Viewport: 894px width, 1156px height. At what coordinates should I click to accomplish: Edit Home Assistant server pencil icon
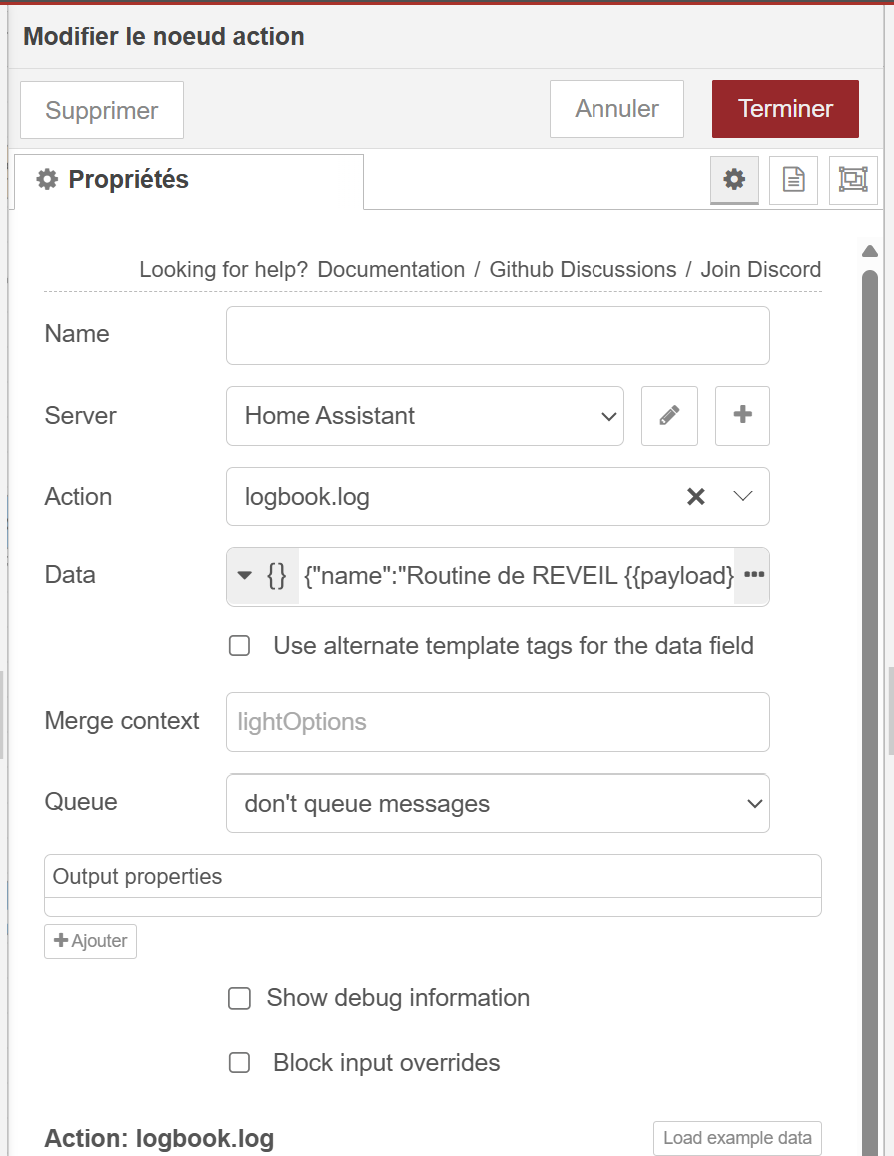click(x=669, y=415)
